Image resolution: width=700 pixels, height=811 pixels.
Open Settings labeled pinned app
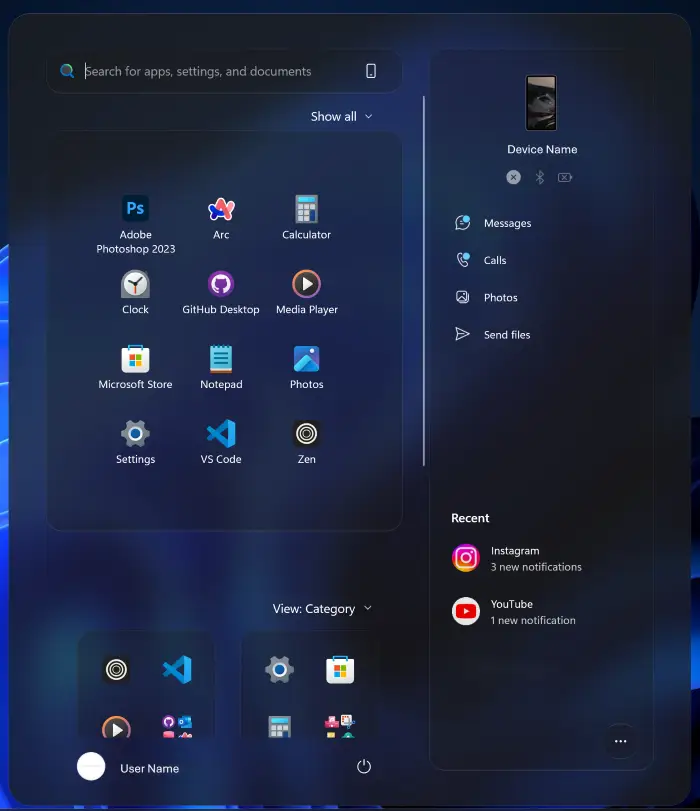136,443
